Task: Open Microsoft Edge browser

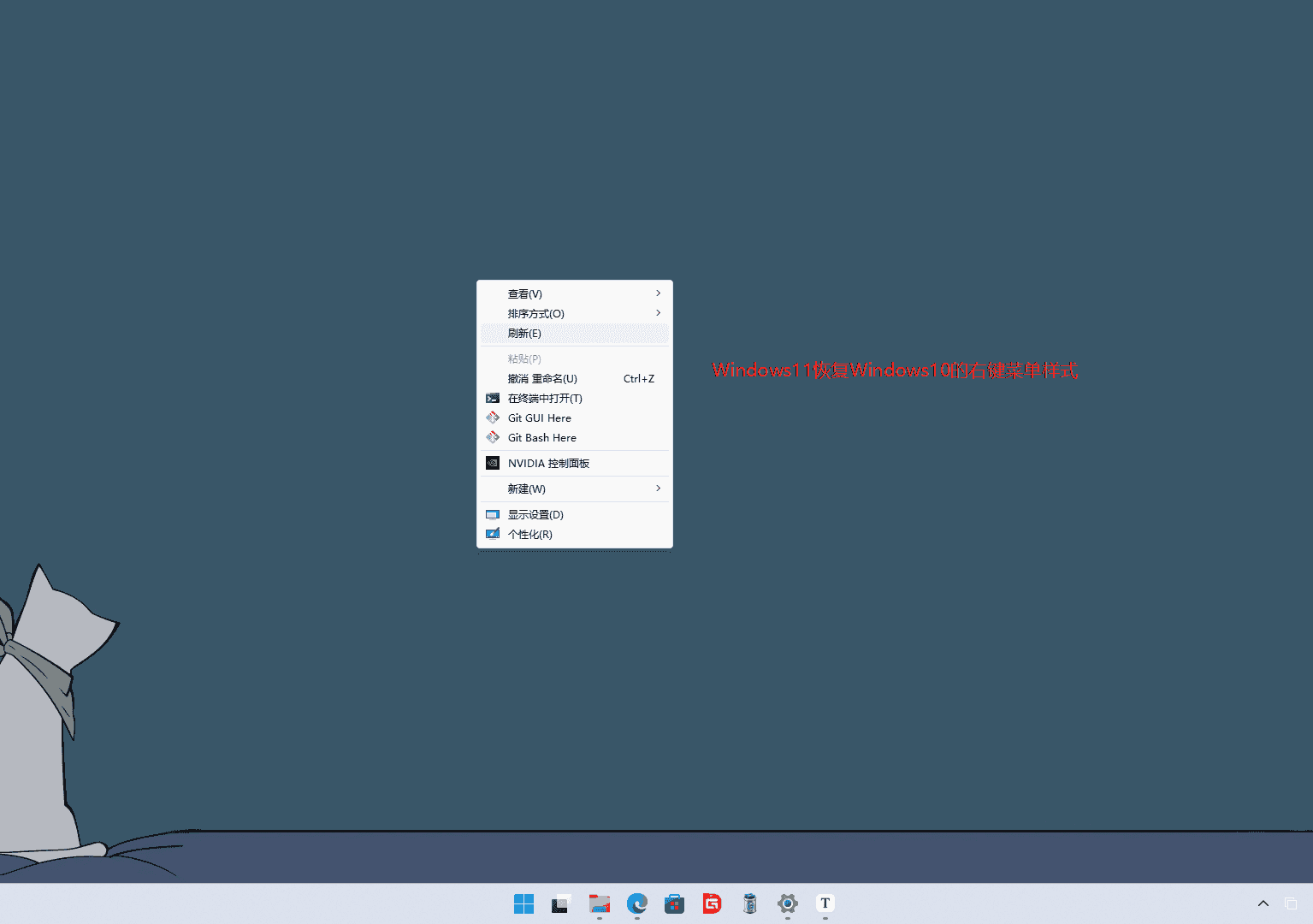Action: tap(637, 903)
